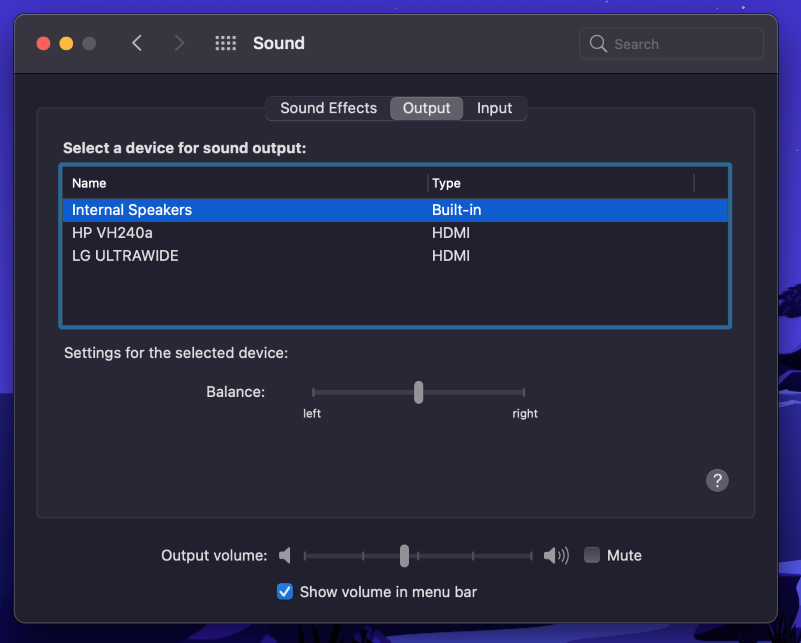Select Internal Speakers output device
Viewport: 801px width, 643px height.
132,210
